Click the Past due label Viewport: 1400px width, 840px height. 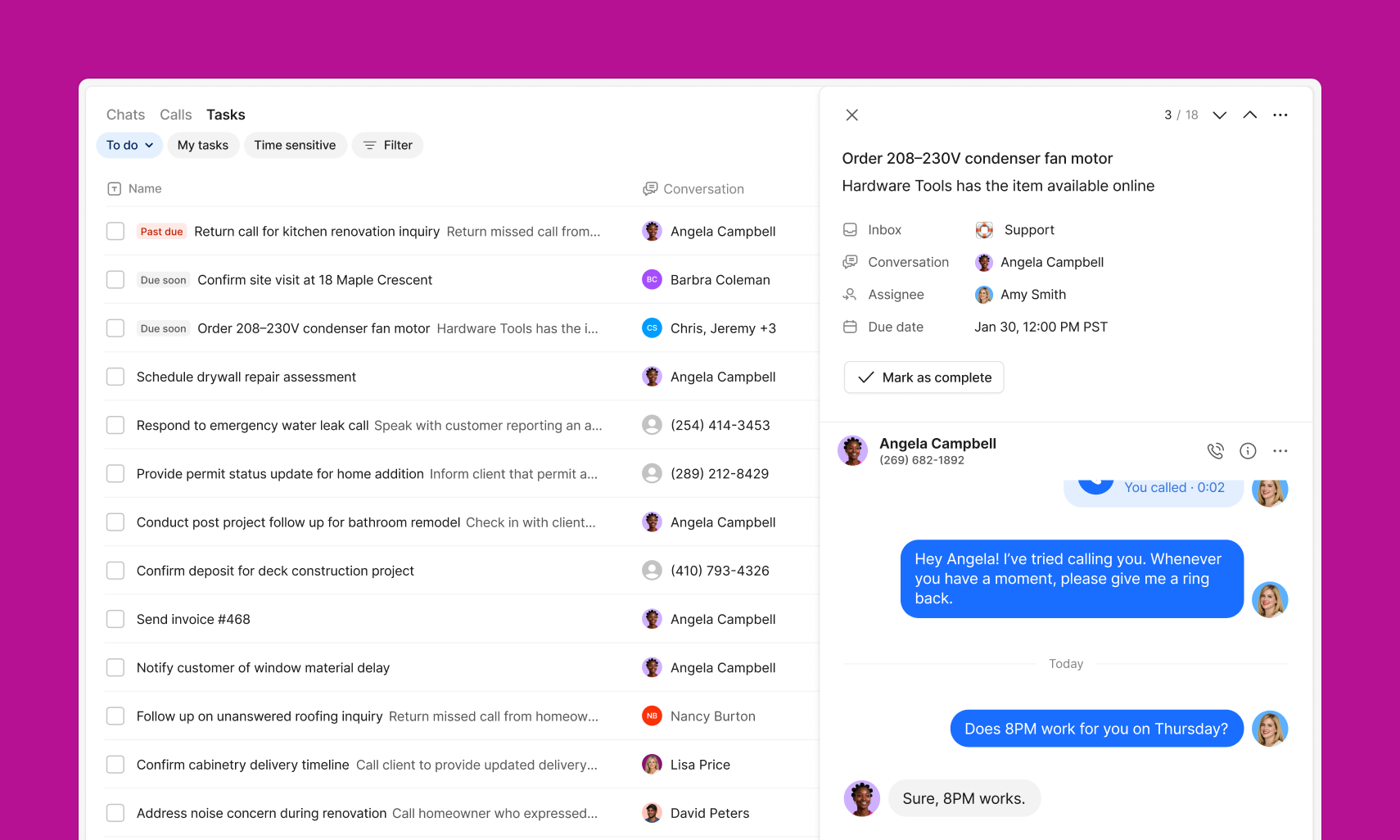(161, 232)
